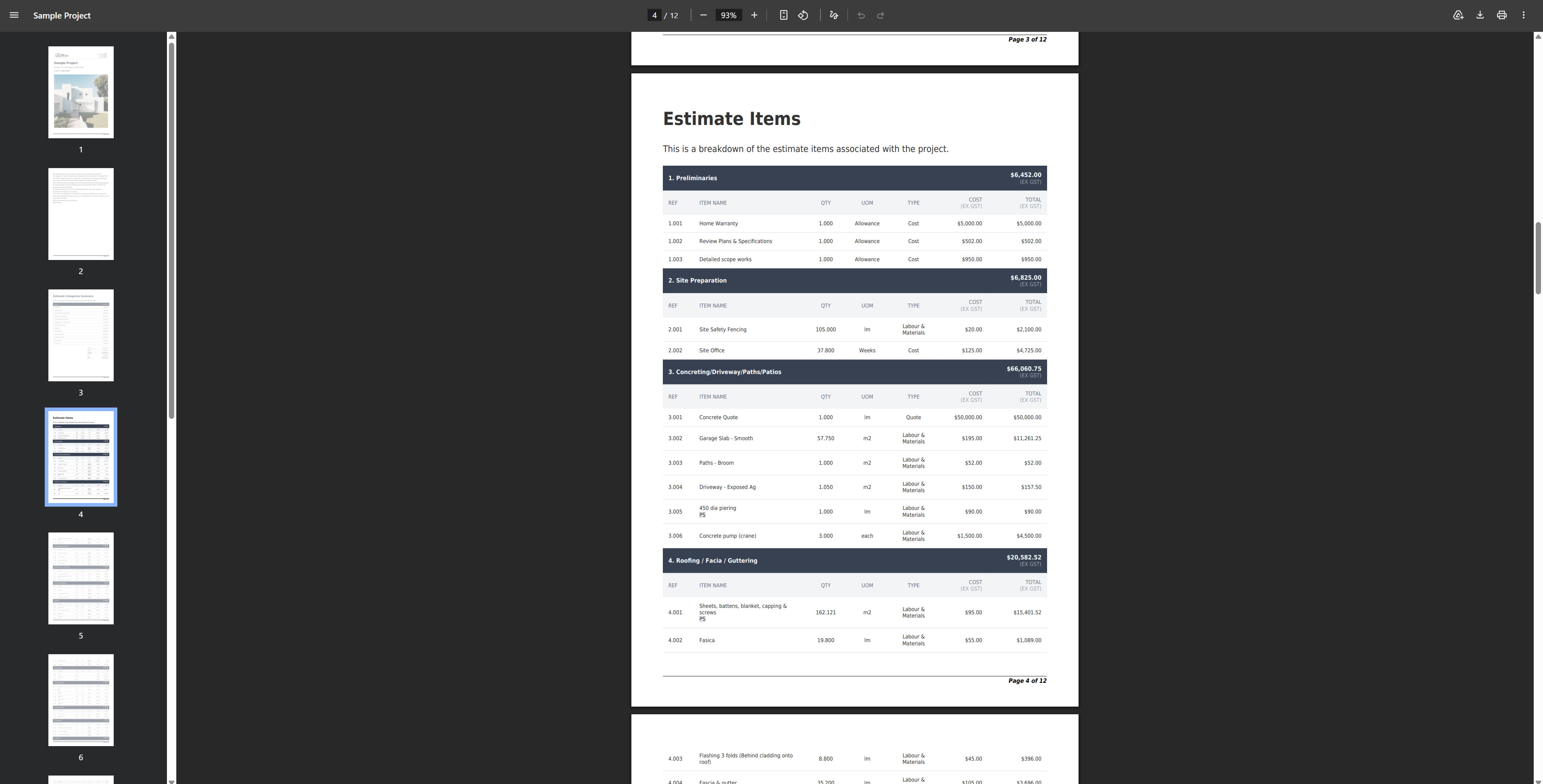Click the 'Site Safety Fencing' item
This screenshot has width=1543, height=784.
pyautogui.click(x=723, y=329)
